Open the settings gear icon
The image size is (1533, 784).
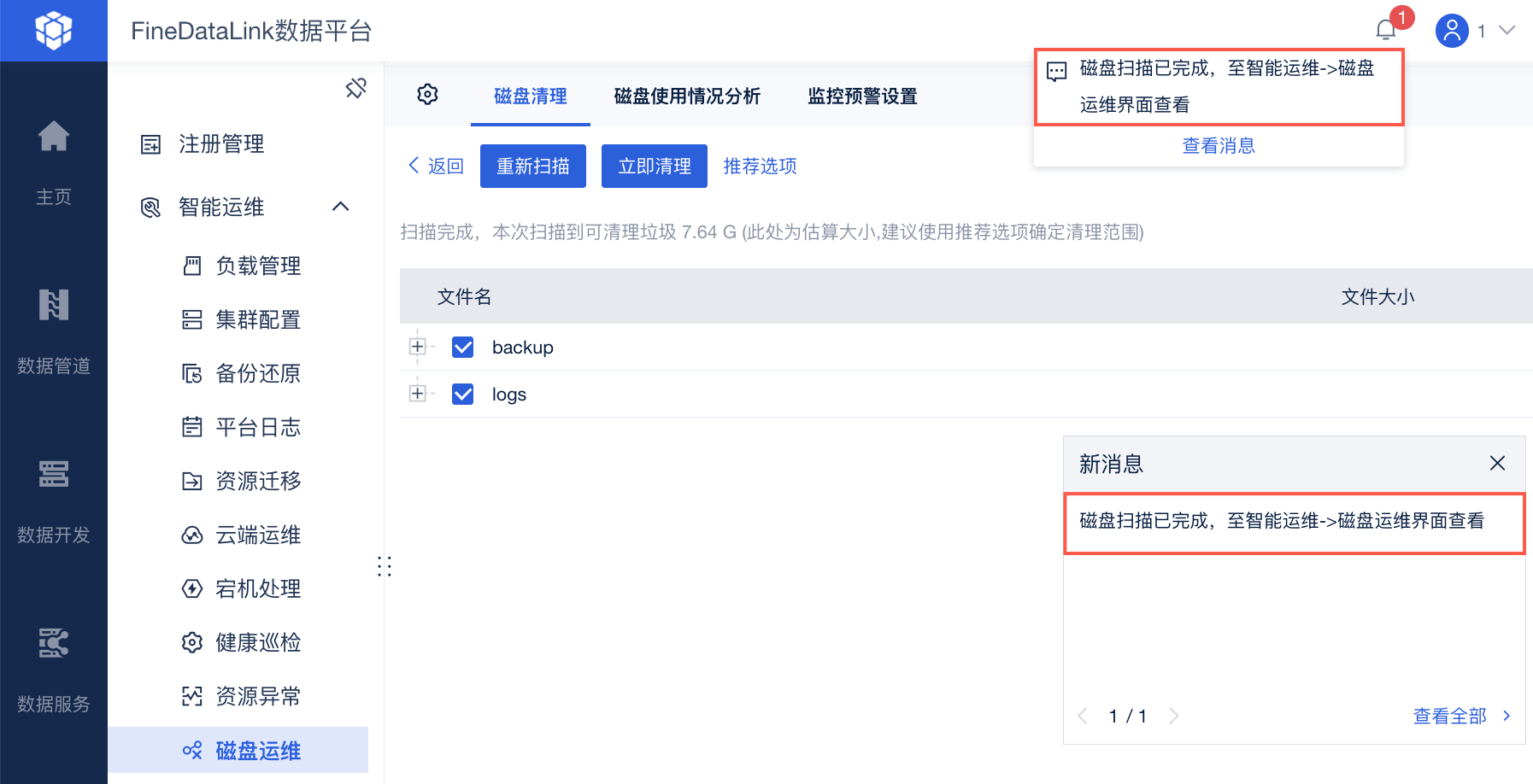tap(428, 95)
